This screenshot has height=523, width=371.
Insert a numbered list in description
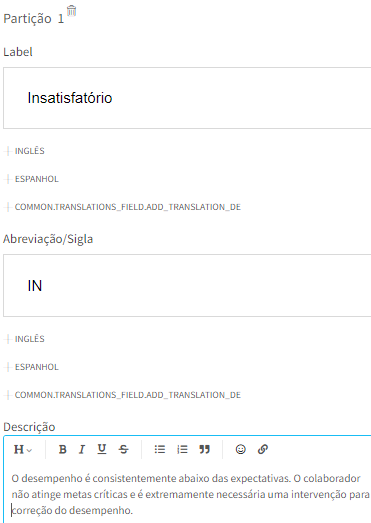[182, 449]
